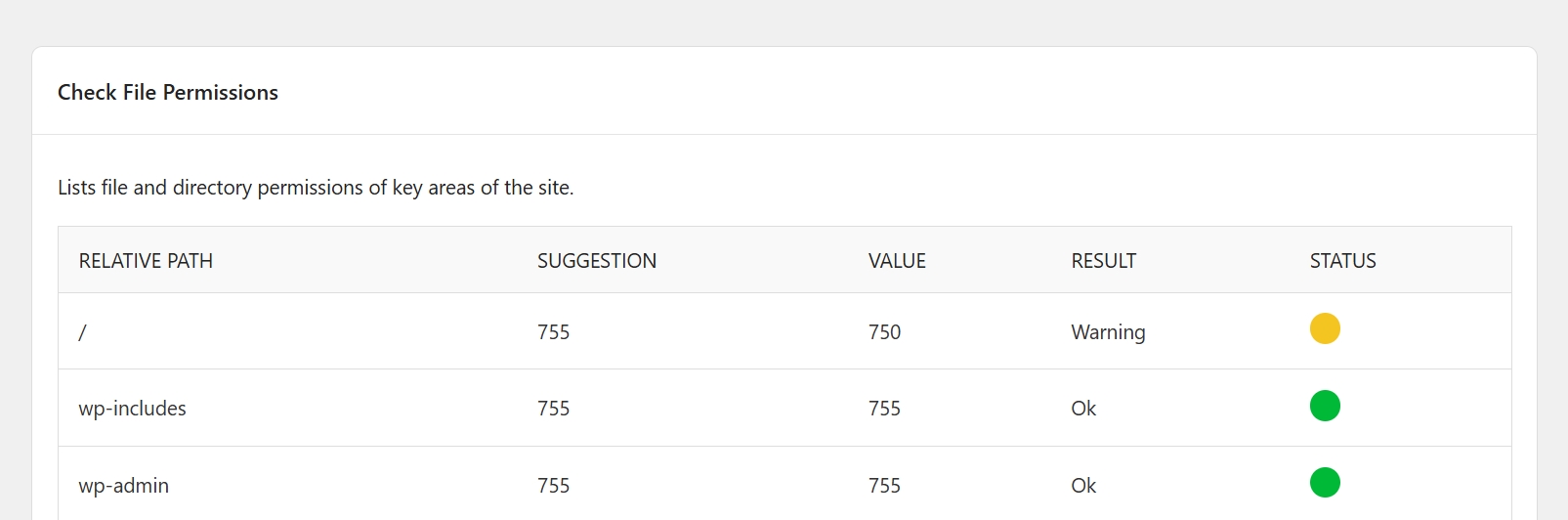Click the RELATIVE PATH column header
This screenshot has height=520, width=1568.
click(x=146, y=261)
